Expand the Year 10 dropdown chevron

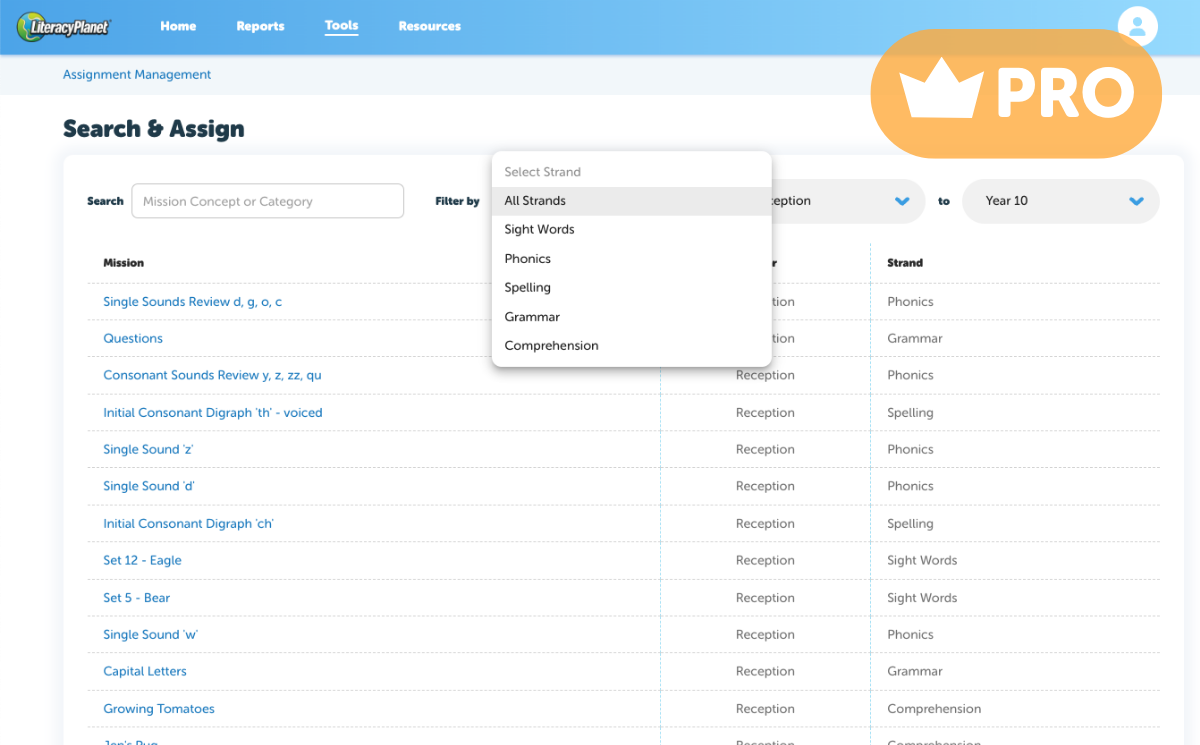[x=1136, y=201]
